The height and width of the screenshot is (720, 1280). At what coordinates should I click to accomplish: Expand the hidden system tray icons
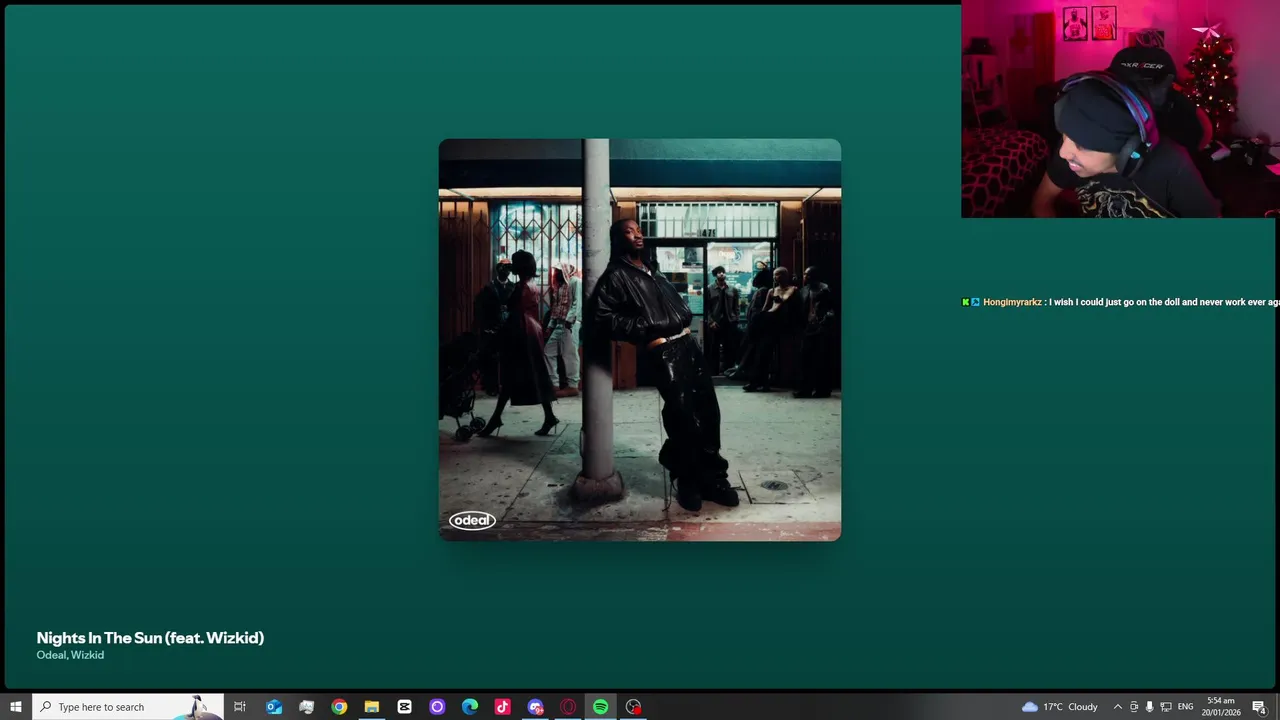[x=1117, y=707]
